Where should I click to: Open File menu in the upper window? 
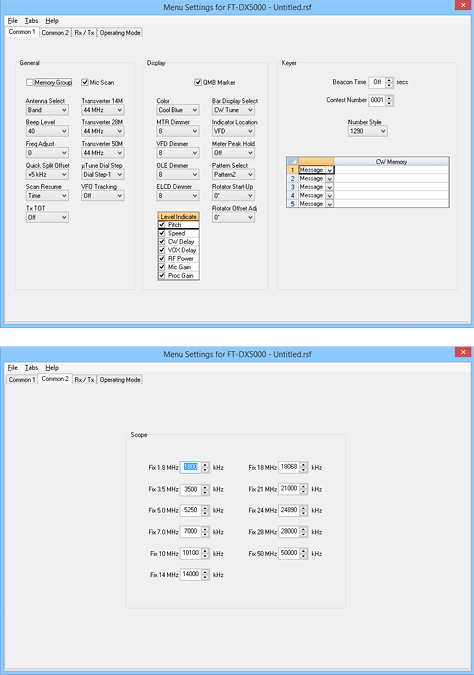click(12, 21)
